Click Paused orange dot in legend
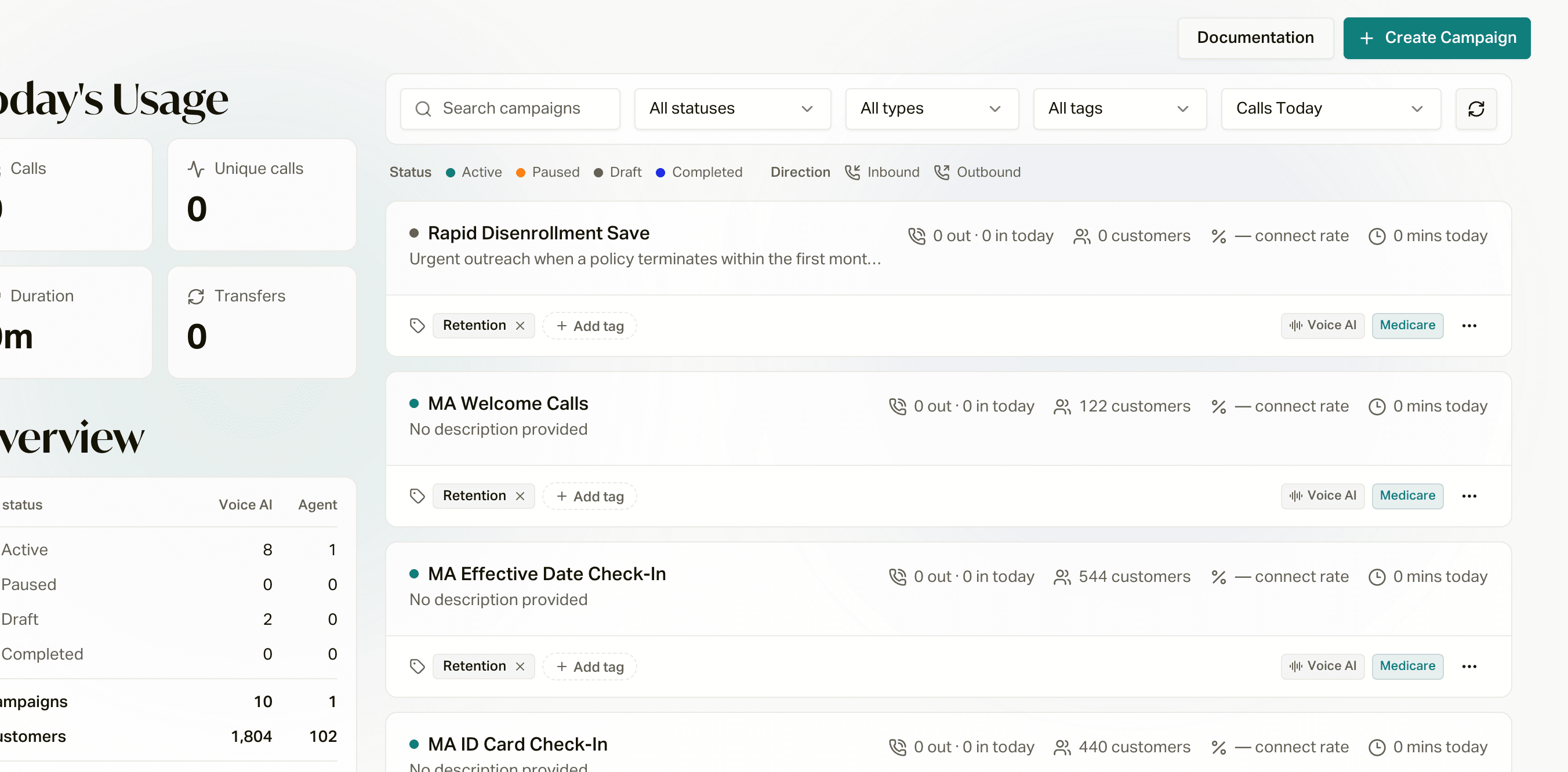Image resolution: width=1568 pixels, height=772 pixels. pyautogui.click(x=520, y=173)
